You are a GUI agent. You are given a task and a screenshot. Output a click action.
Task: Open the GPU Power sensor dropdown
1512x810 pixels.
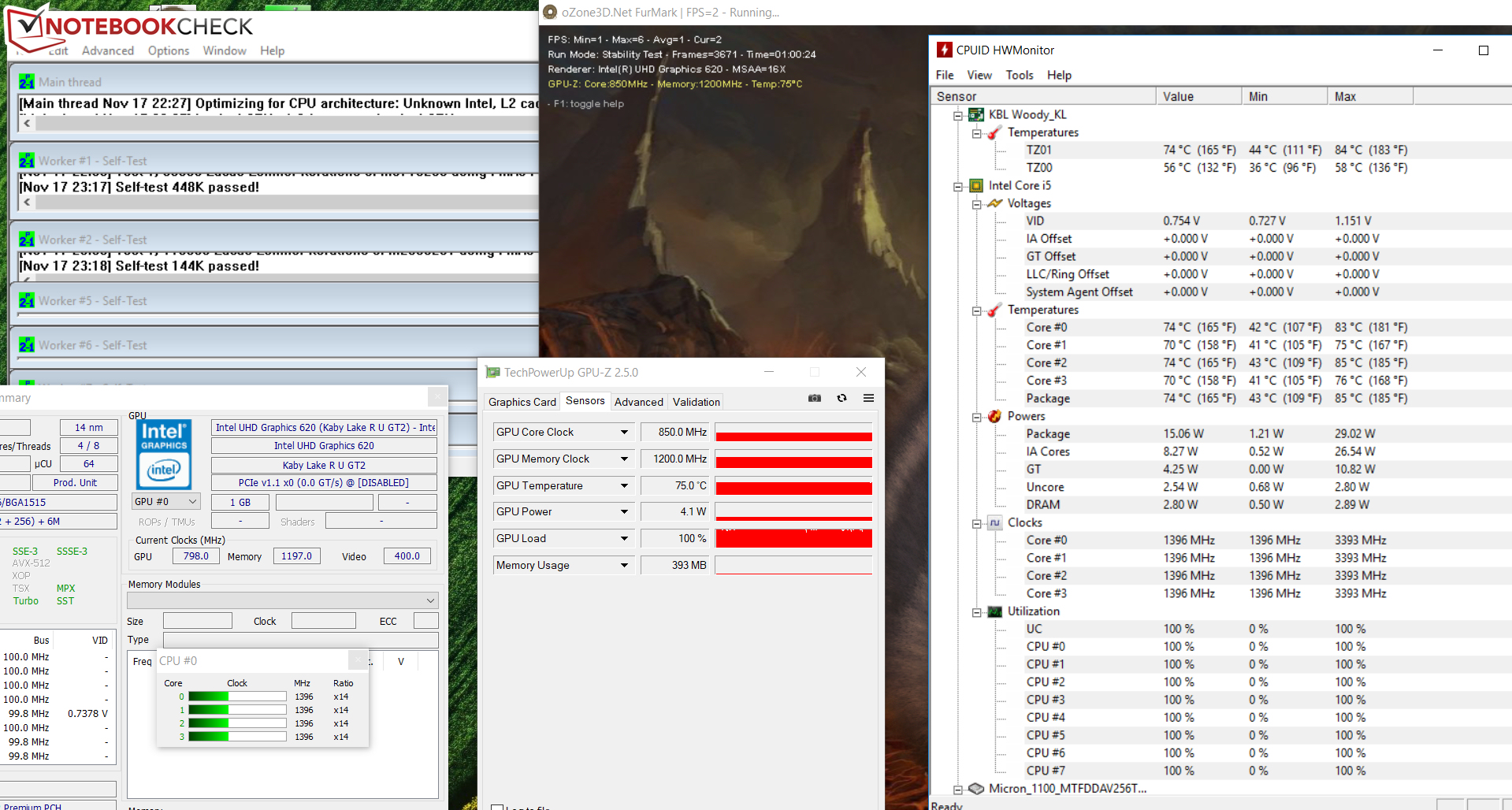pyautogui.click(x=624, y=511)
